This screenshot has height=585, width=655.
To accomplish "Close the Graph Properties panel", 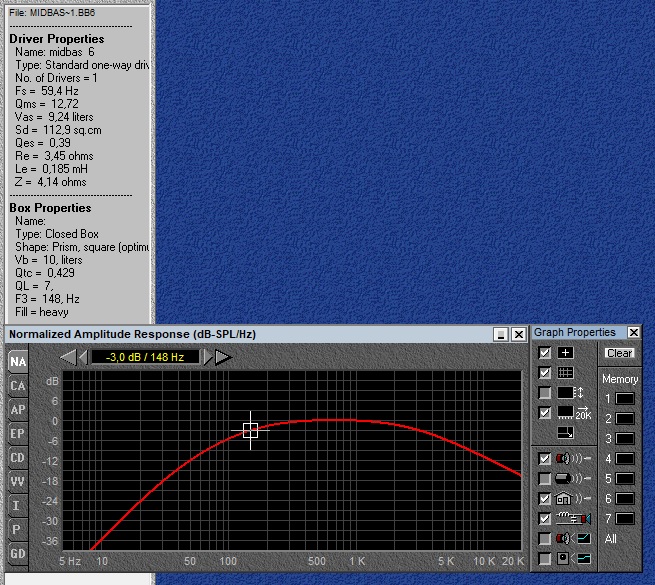I will 634,333.
